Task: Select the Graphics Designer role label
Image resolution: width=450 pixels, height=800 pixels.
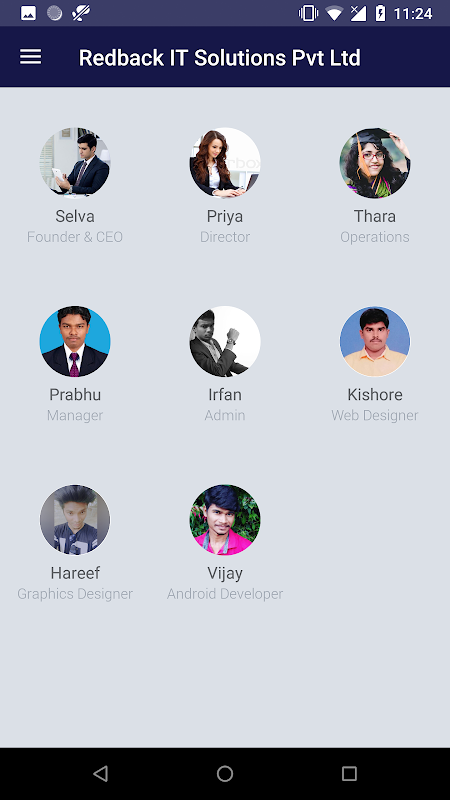Action: click(x=75, y=594)
